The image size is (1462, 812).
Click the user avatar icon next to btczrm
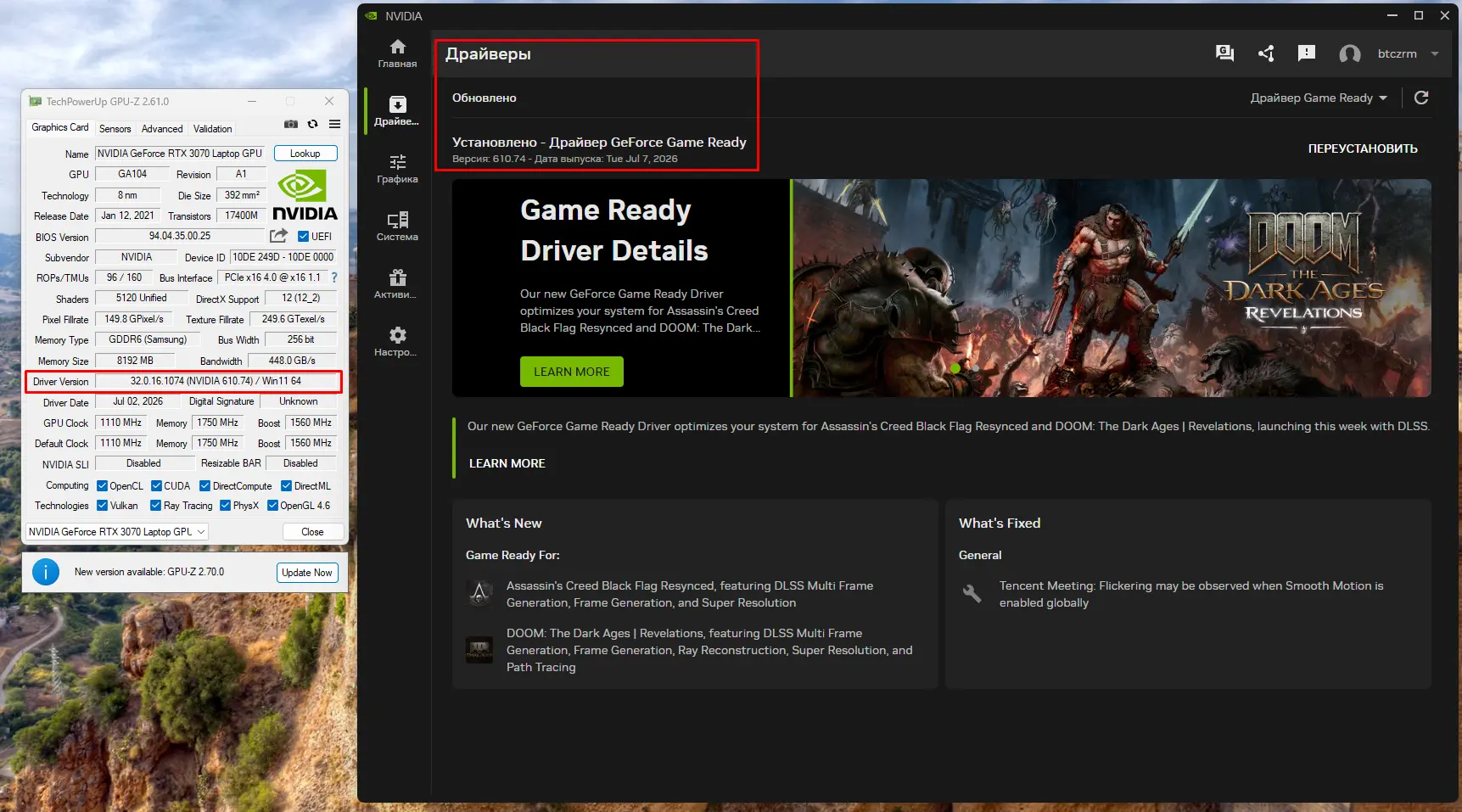[1349, 53]
